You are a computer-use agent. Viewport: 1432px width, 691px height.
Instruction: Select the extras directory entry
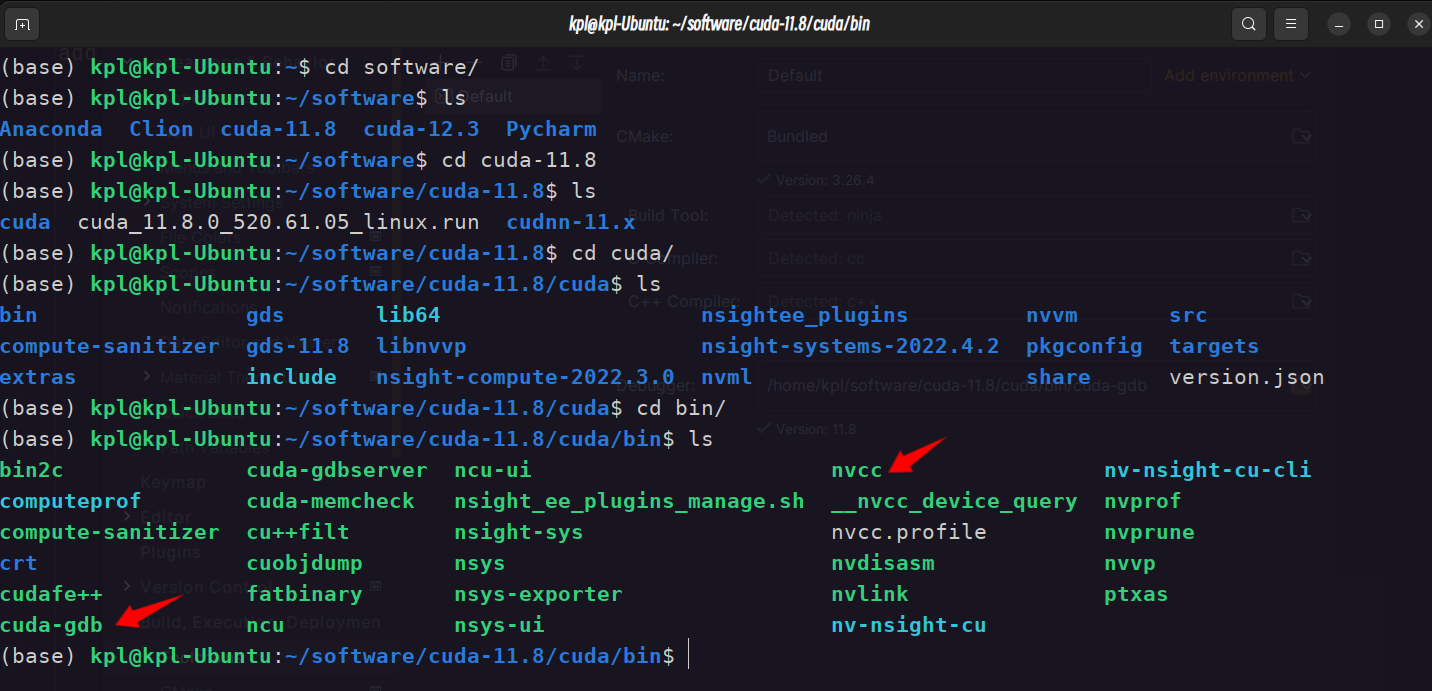[x=38, y=377]
